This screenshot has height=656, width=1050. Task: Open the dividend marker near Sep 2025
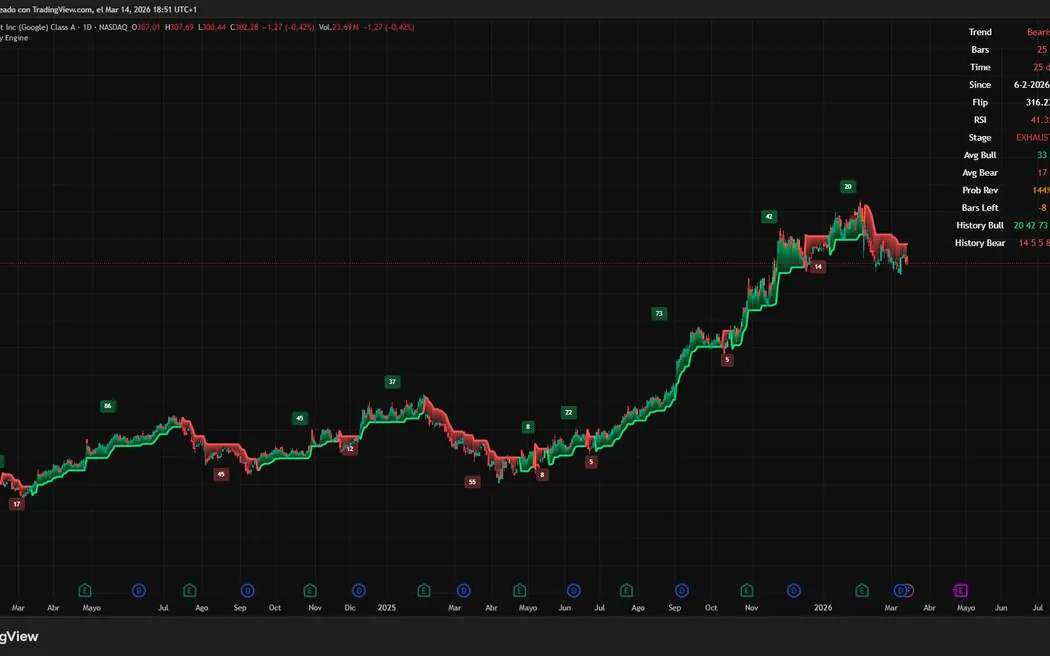click(x=682, y=590)
